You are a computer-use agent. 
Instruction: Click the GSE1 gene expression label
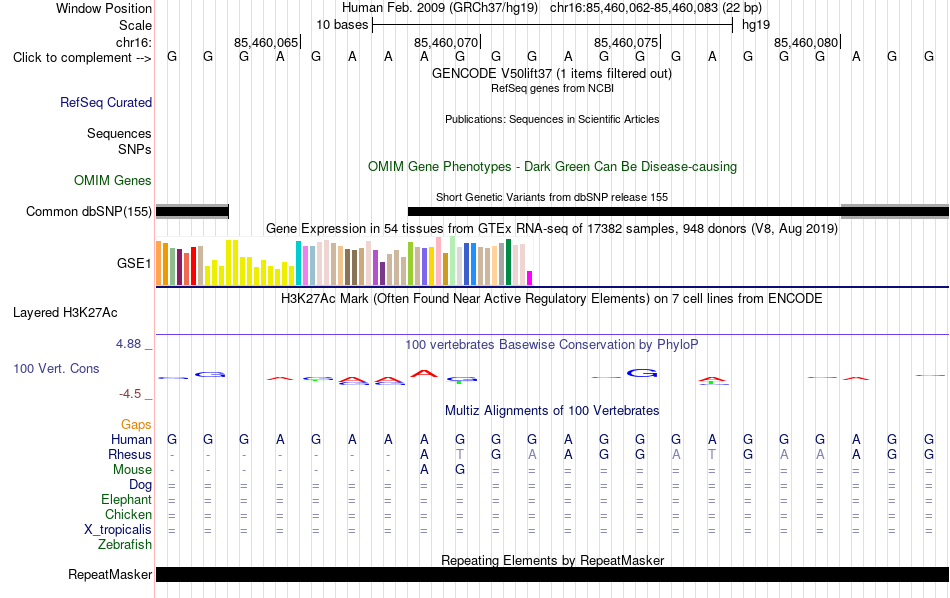134,263
